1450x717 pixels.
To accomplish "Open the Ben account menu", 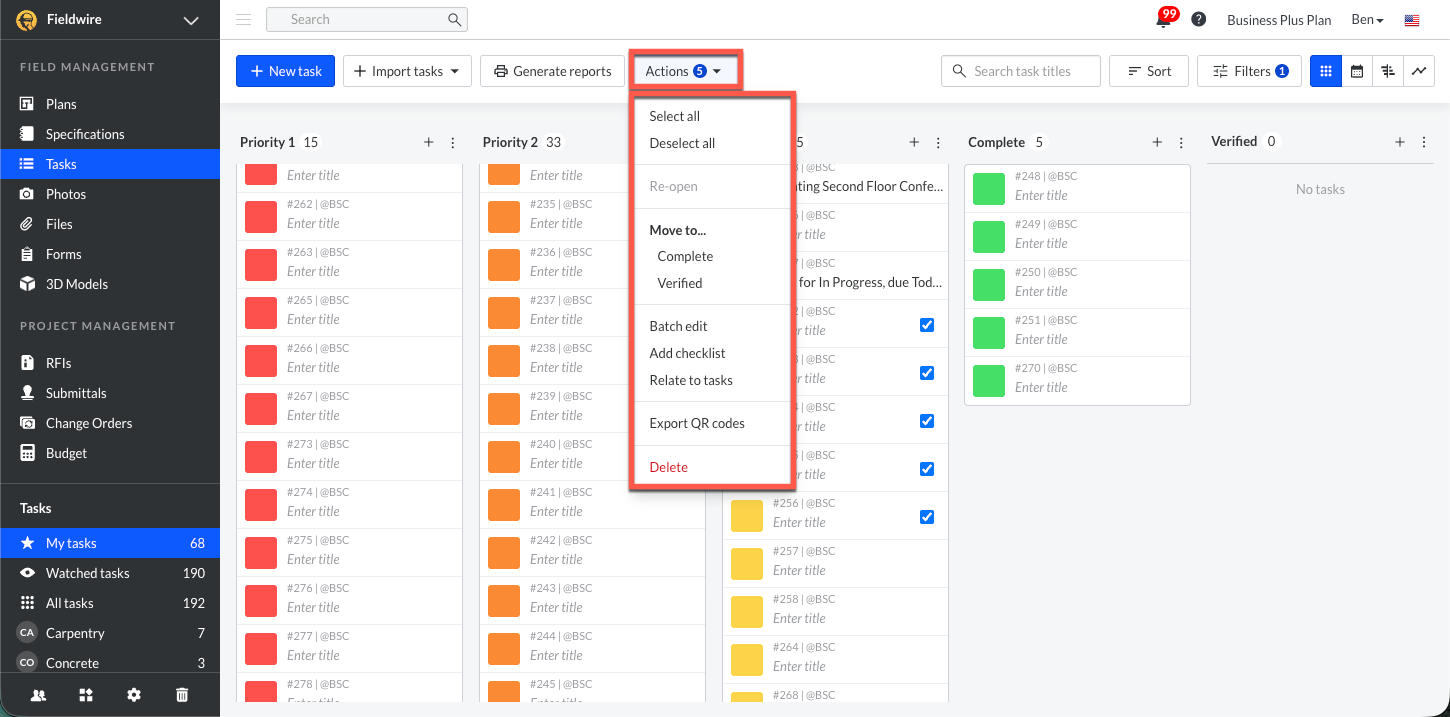I will (1367, 20).
